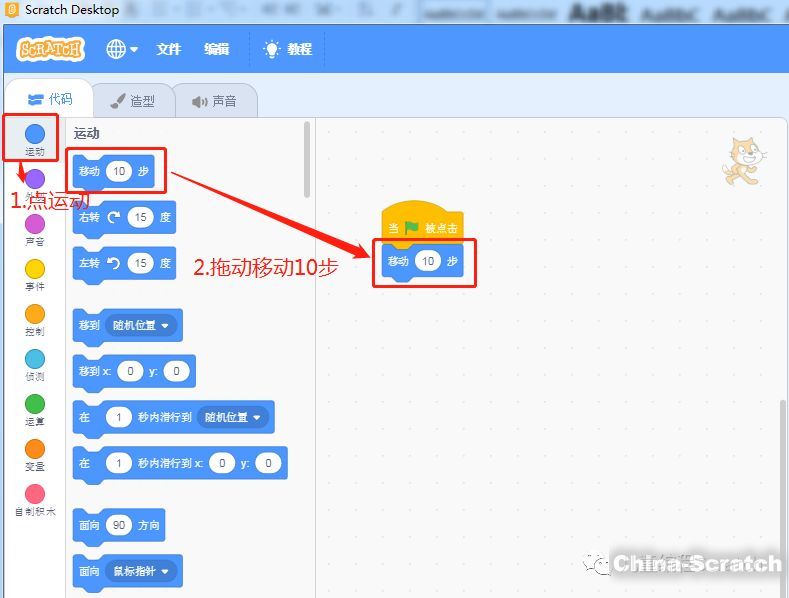Switch to the 造型 (Costumes) tab

[x=132, y=101]
